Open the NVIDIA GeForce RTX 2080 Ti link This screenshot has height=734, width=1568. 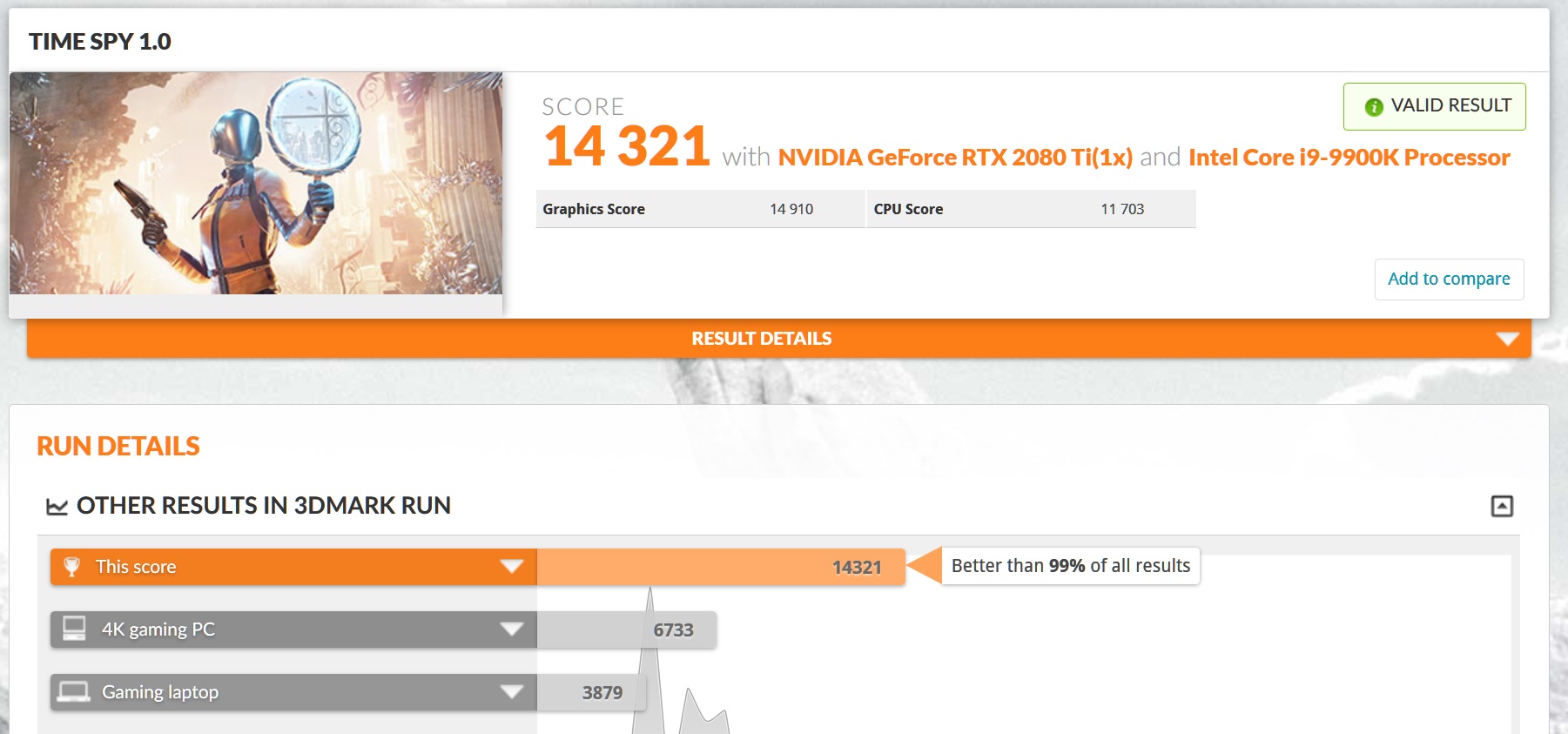click(954, 158)
